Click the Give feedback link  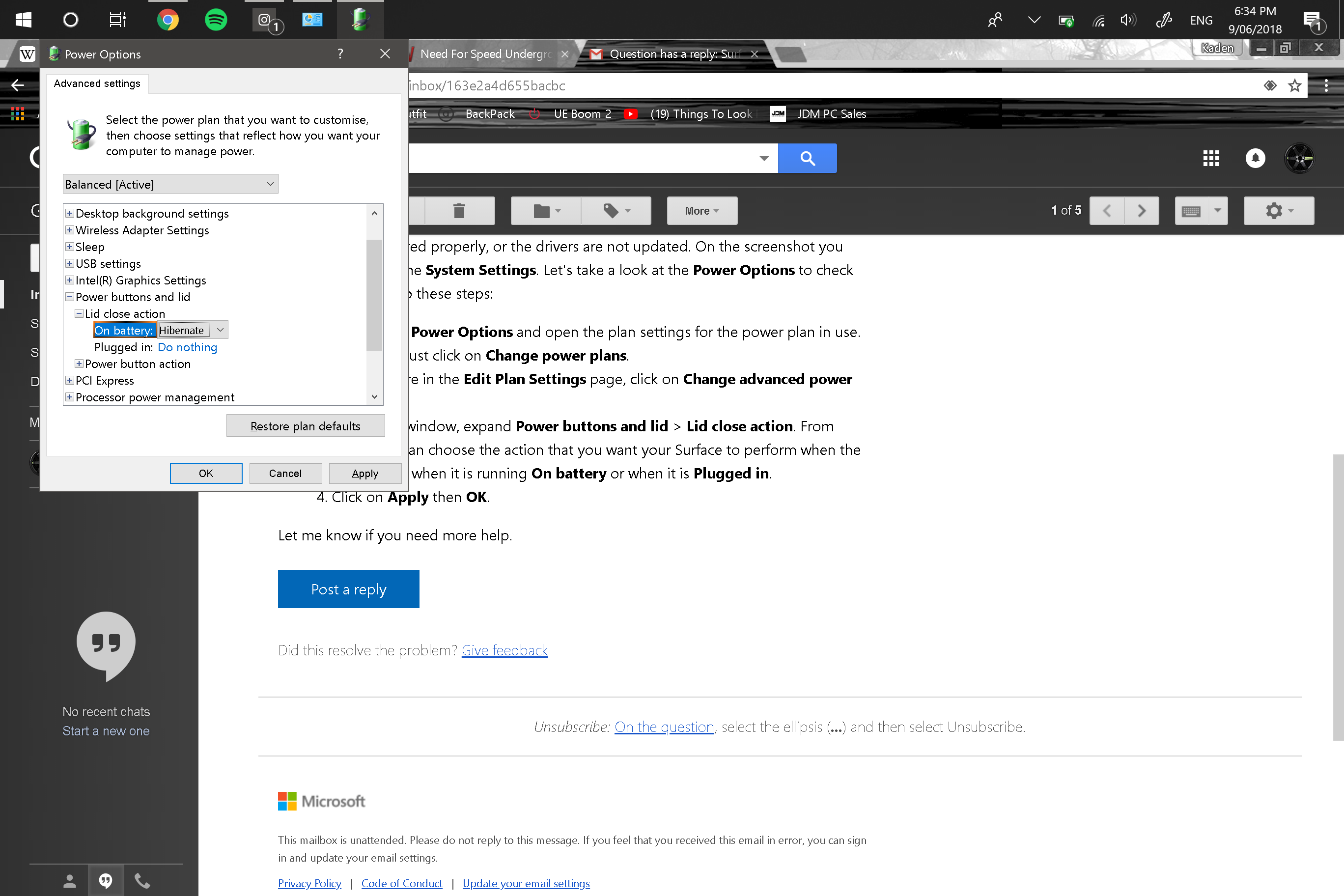pyautogui.click(x=504, y=650)
